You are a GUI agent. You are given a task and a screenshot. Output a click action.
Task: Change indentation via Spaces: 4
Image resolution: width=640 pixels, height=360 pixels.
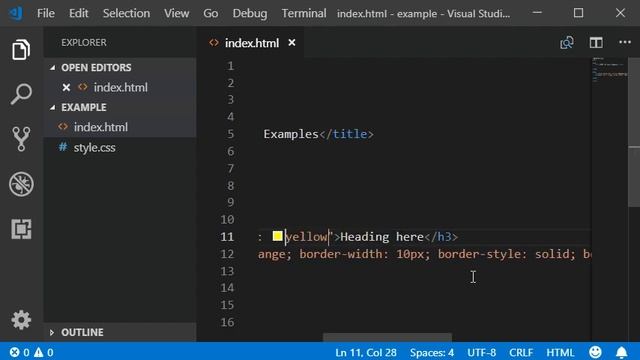pos(431,352)
